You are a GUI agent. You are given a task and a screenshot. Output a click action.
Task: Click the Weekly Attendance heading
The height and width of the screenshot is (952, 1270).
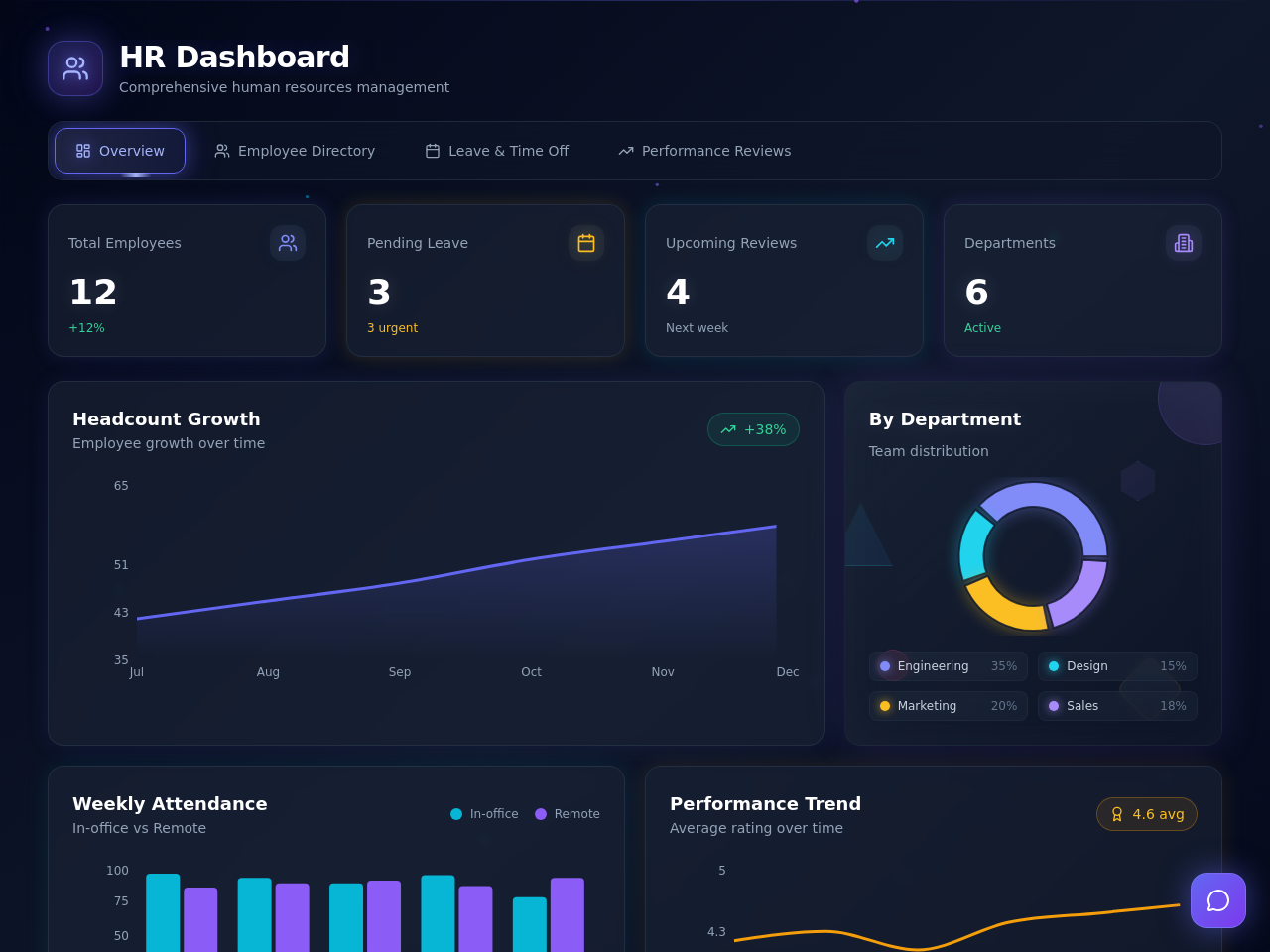(170, 804)
